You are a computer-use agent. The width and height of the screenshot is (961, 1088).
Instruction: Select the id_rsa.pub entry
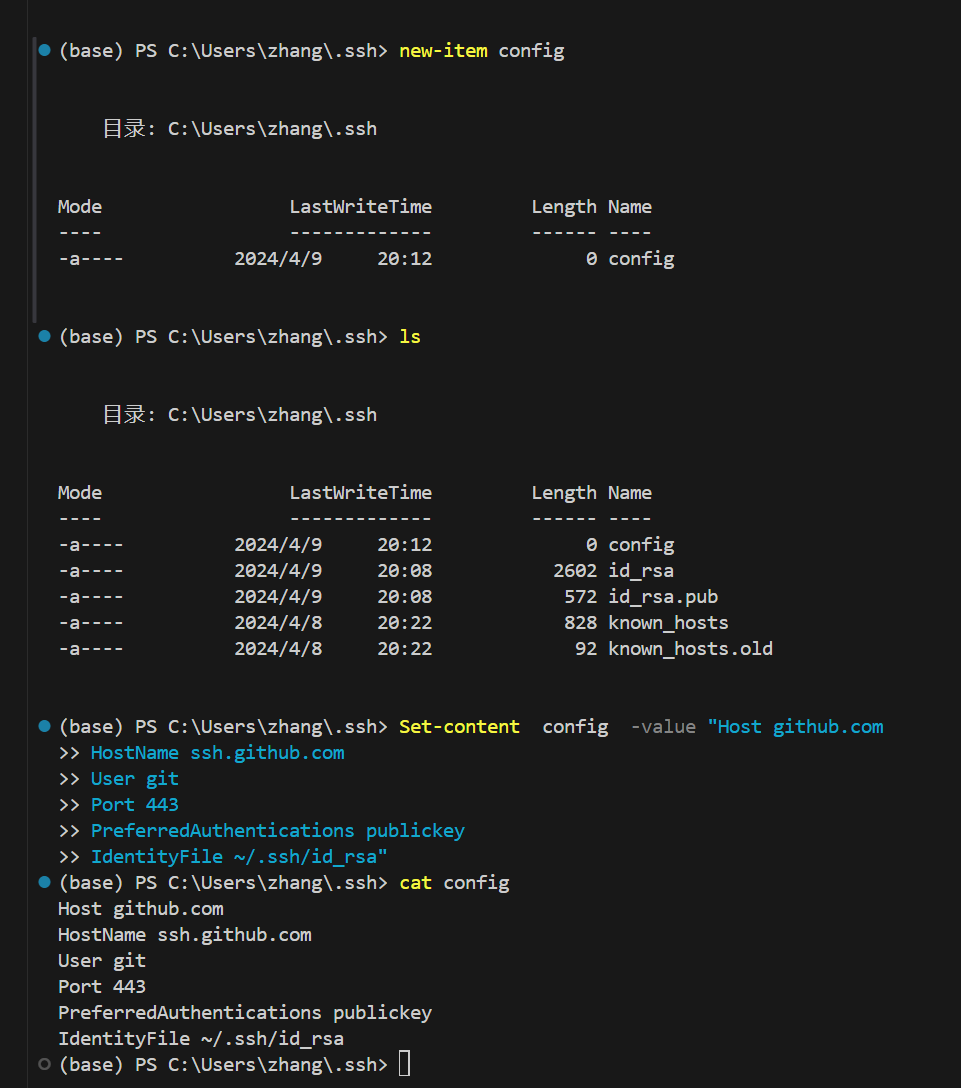coord(663,596)
